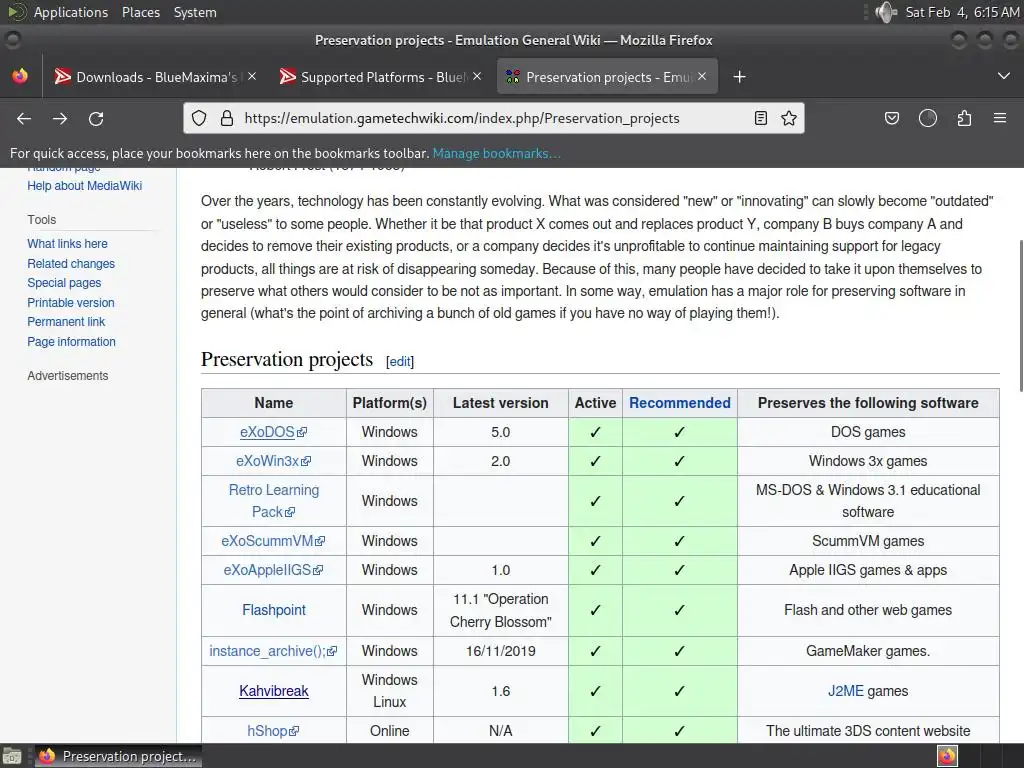Open the Places menu

pyautogui.click(x=140, y=12)
